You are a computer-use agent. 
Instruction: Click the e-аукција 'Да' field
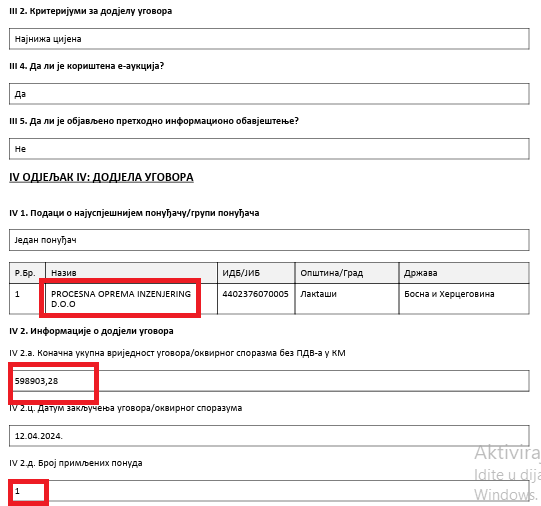[269, 94]
